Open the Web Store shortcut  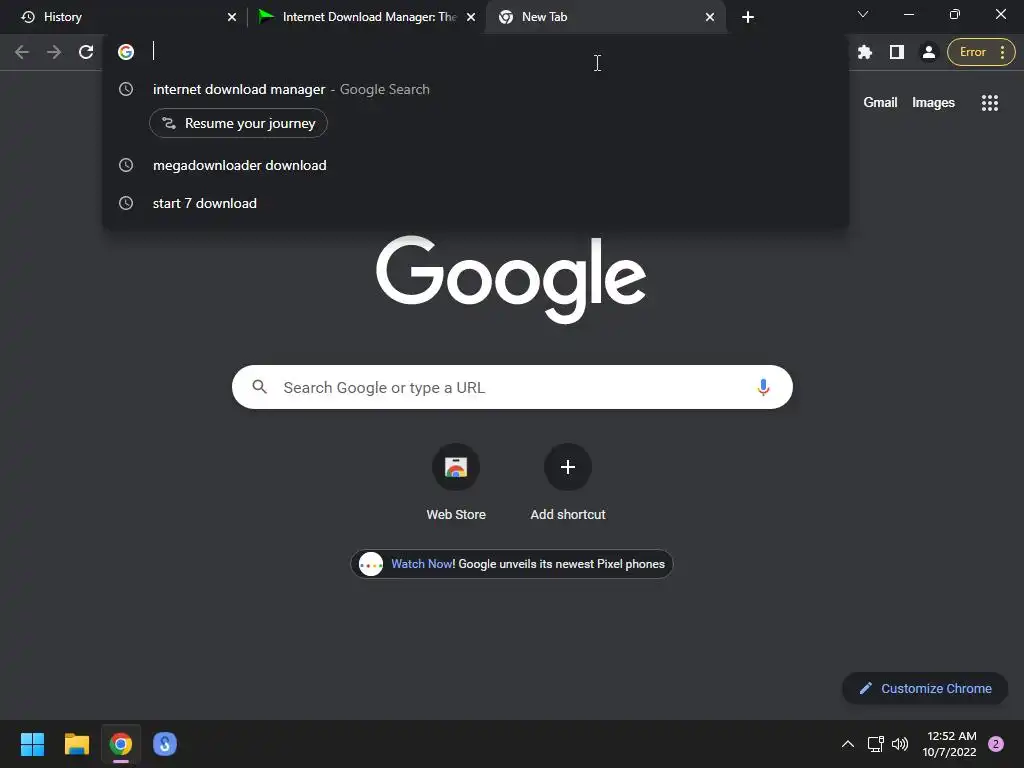pos(456,483)
